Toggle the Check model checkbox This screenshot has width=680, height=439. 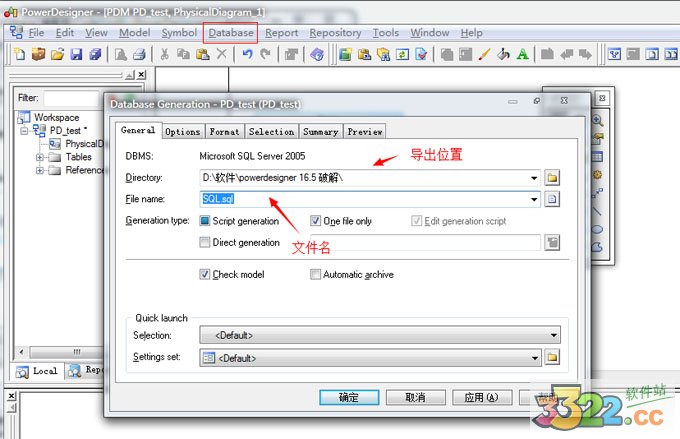pos(204,274)
